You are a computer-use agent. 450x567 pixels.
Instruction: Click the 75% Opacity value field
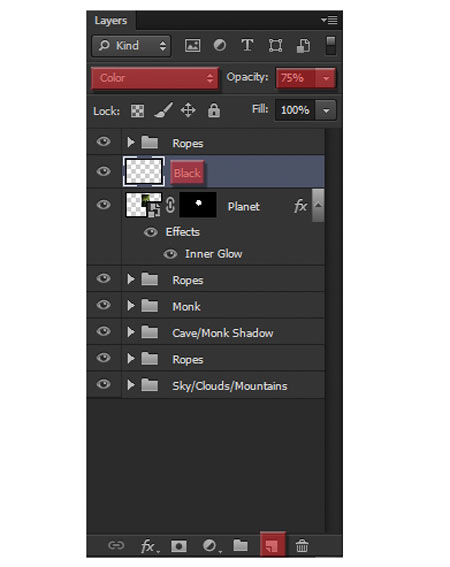coord(295,78)
